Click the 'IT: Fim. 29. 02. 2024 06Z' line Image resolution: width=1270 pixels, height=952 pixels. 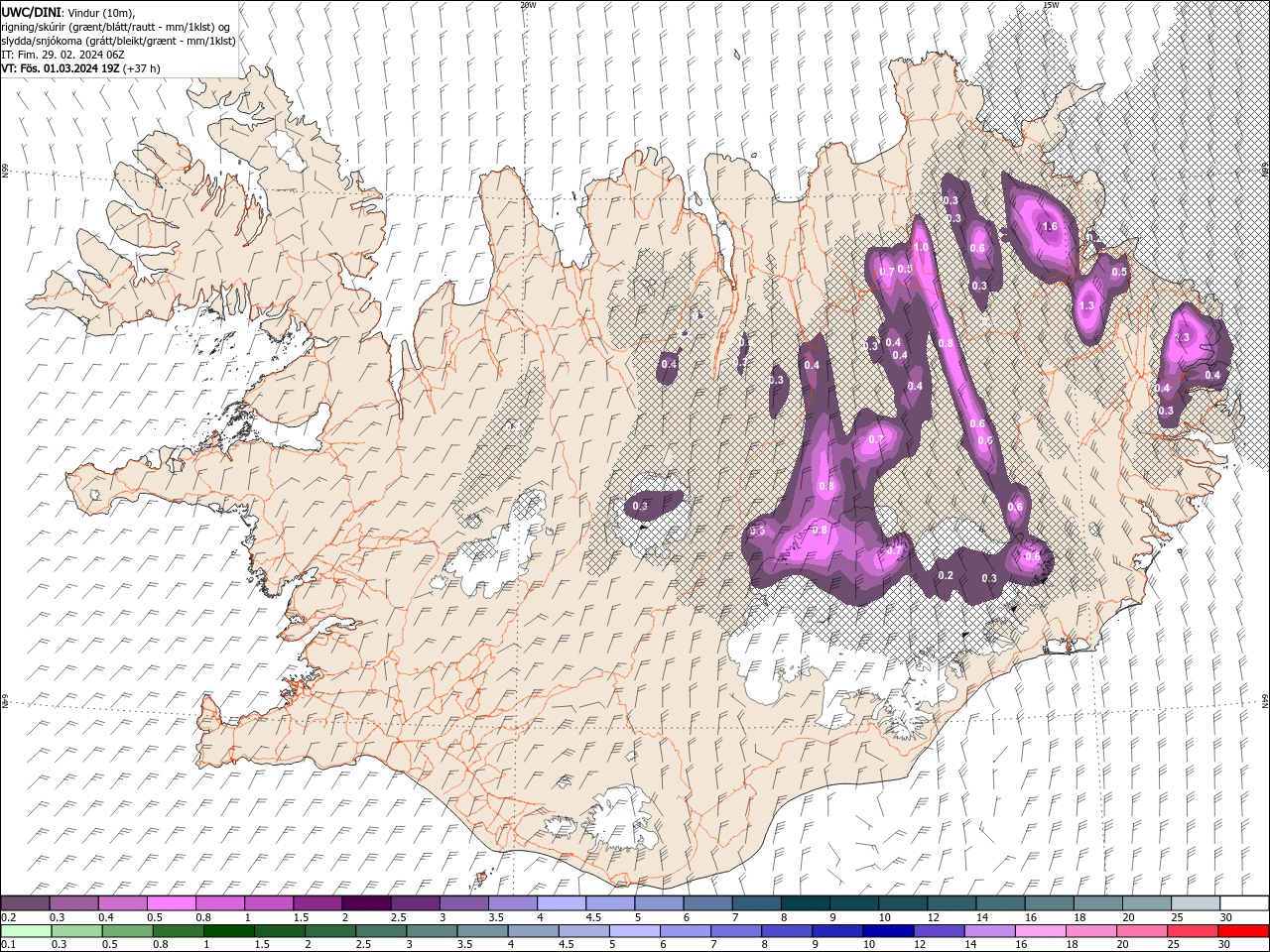pyautogui.click(x=63, y=55)
